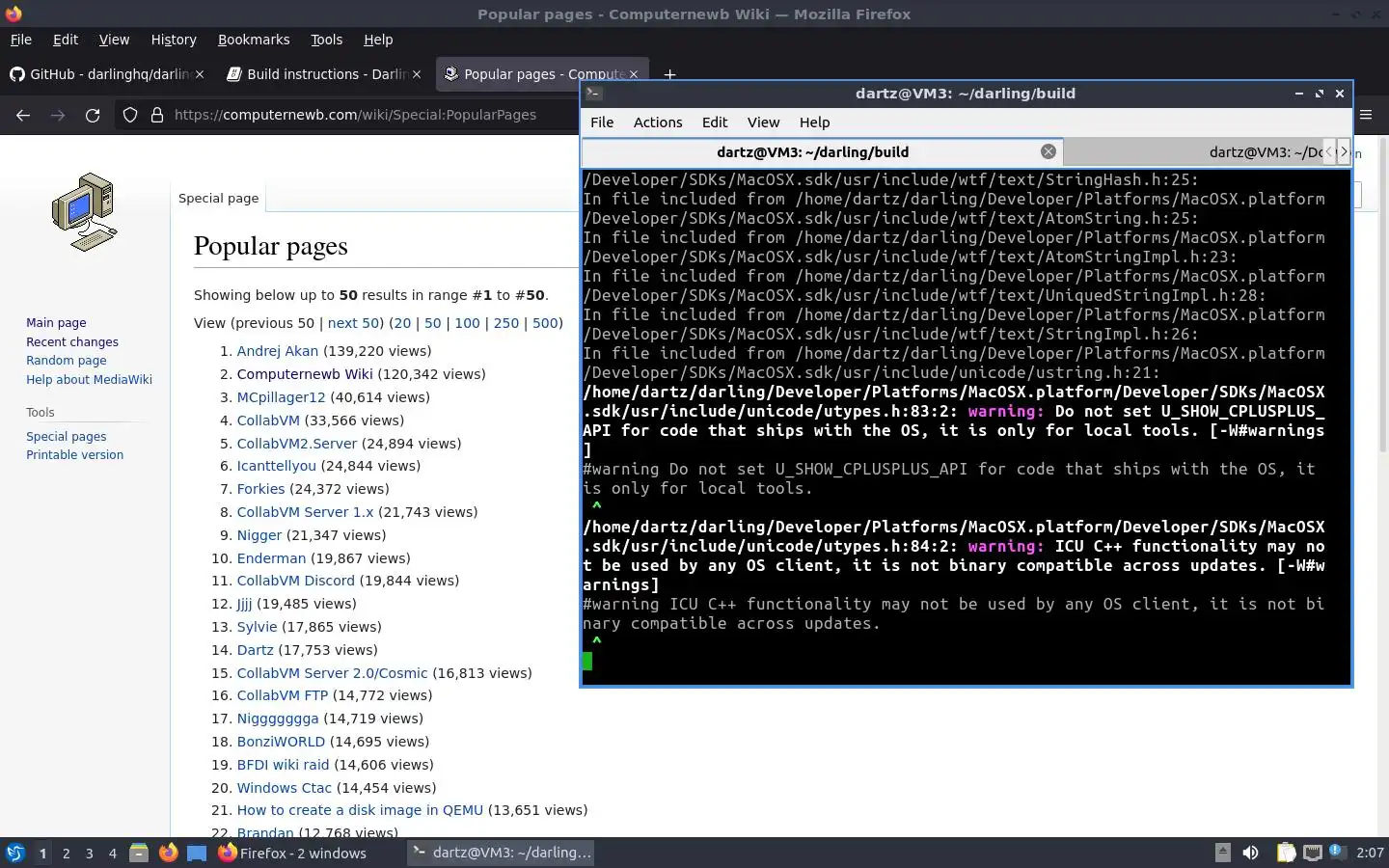Image resolution: width=1389 pixels, height=868 pixels.
Task: Open Firefox Bookmarks menu
Action: pyautogui.click(x=254, y=40)
